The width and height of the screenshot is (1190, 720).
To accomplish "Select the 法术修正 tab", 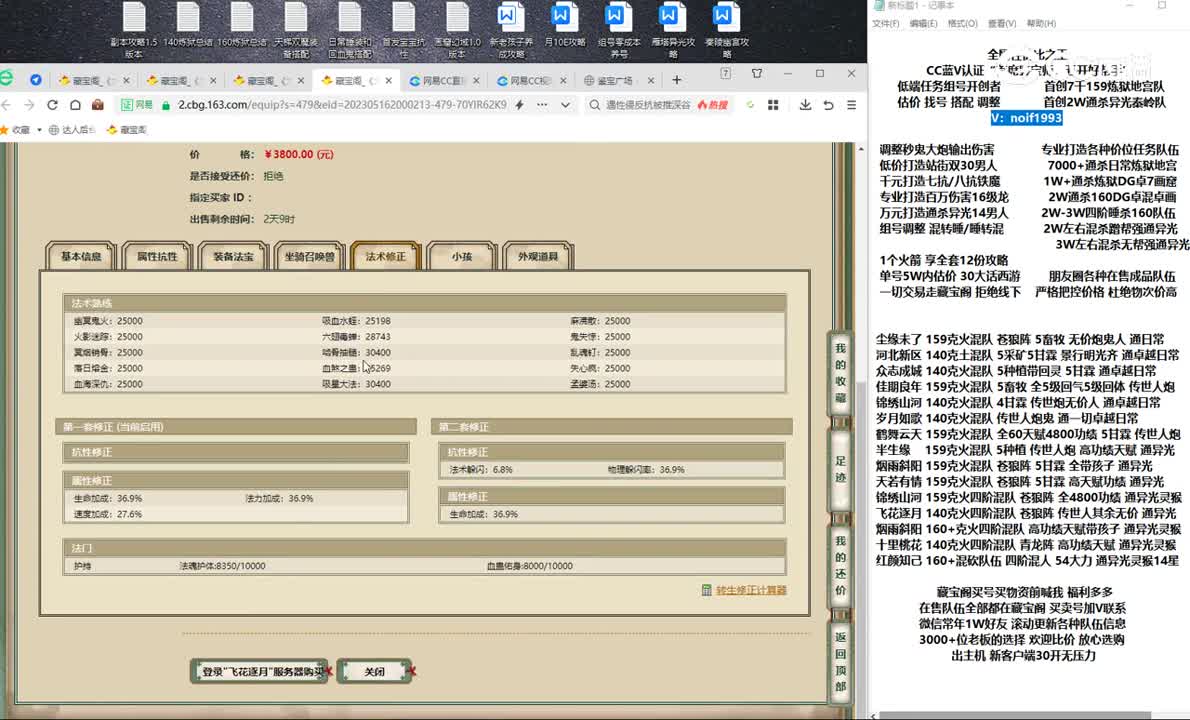I will point(386,256).
